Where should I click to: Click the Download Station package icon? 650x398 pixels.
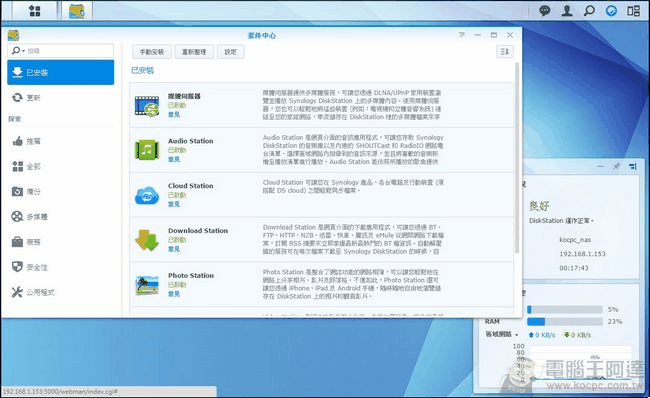(x=147, y=240)
